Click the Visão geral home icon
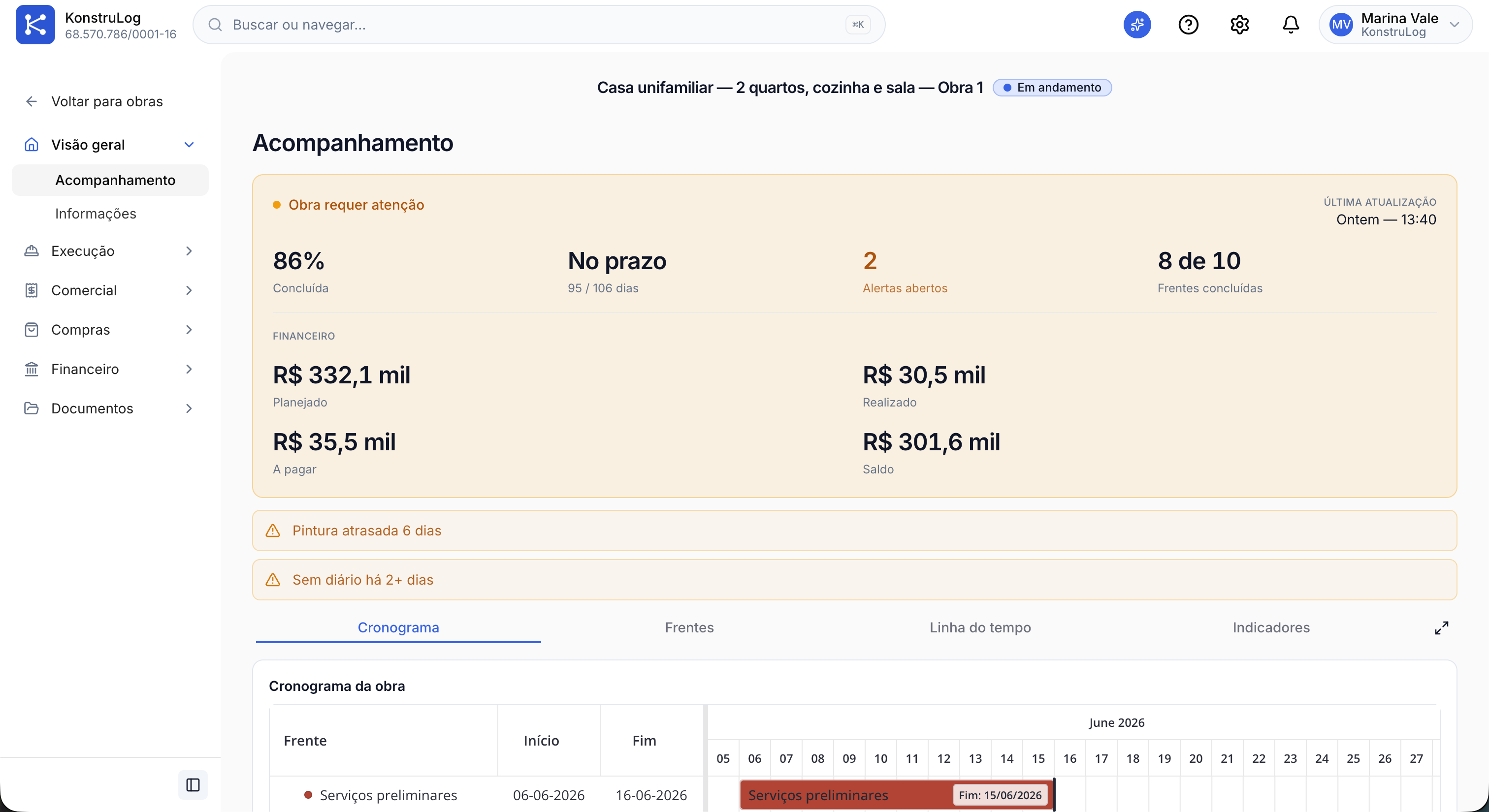 pyautogui.click(x=31, y=145)
